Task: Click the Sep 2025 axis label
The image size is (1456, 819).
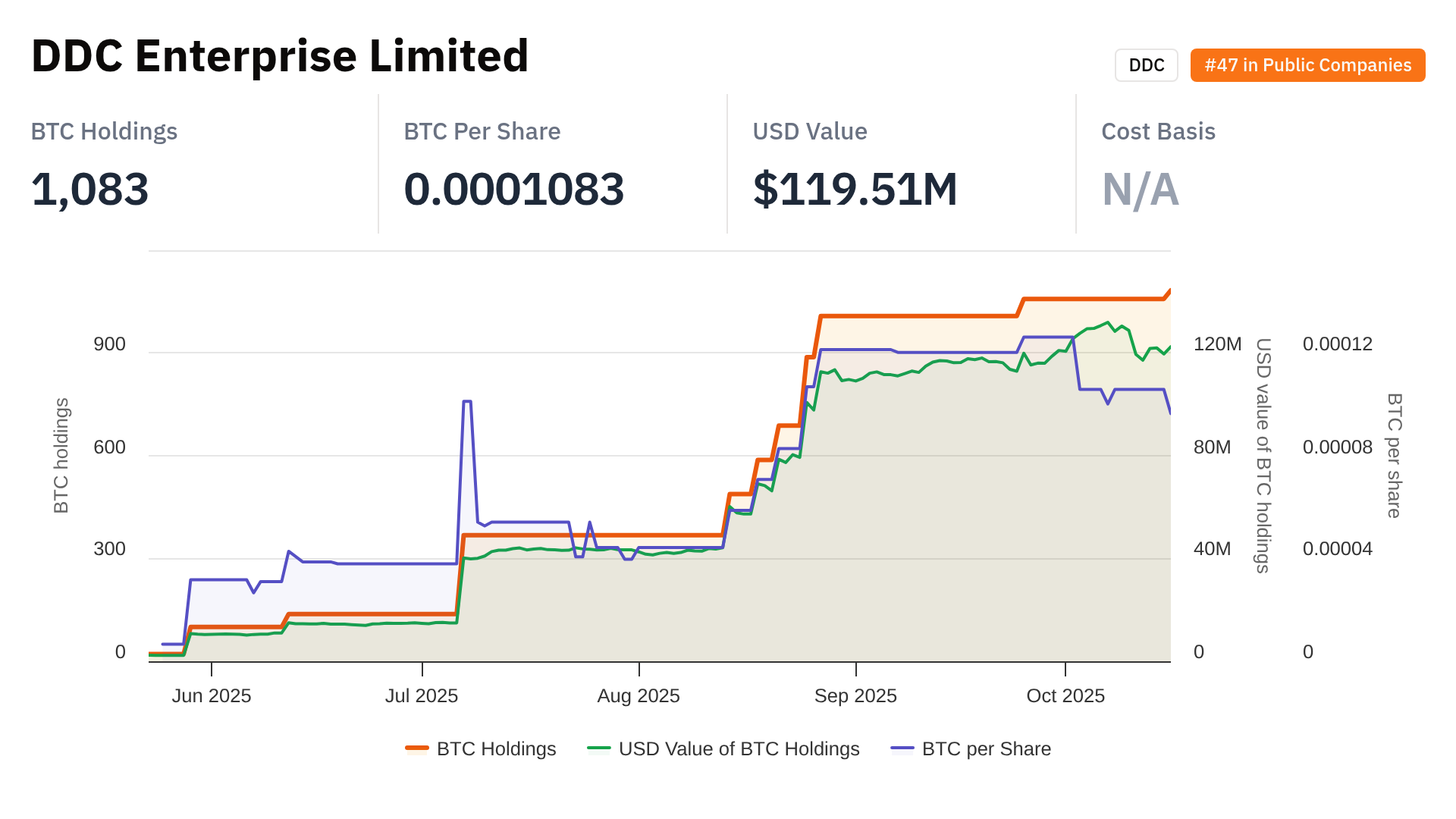Action: tap(855, 695)
